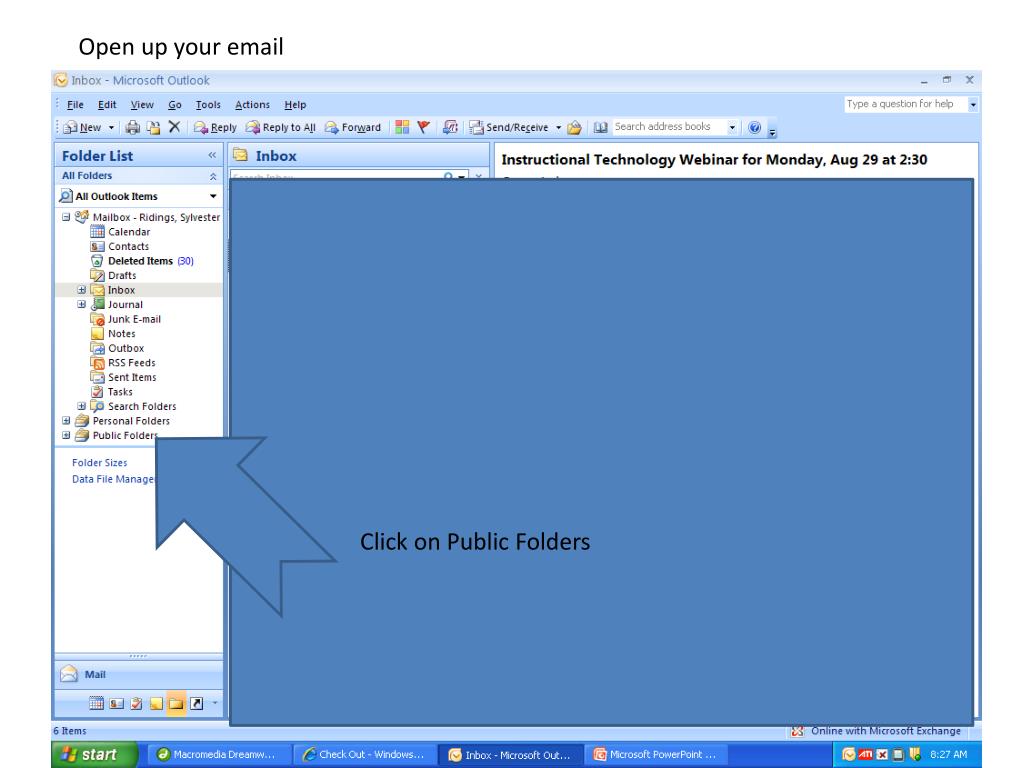Click the Reply button
1024x768 pixels.
(x=215, y=127)
